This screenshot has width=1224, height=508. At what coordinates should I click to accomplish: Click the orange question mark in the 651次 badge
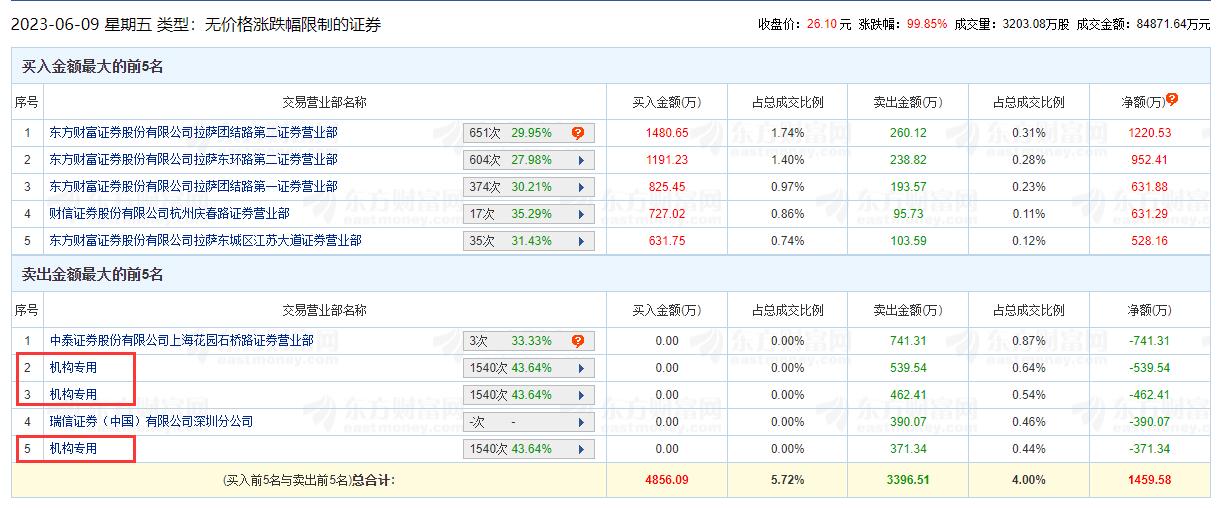(x=578, y=133)
